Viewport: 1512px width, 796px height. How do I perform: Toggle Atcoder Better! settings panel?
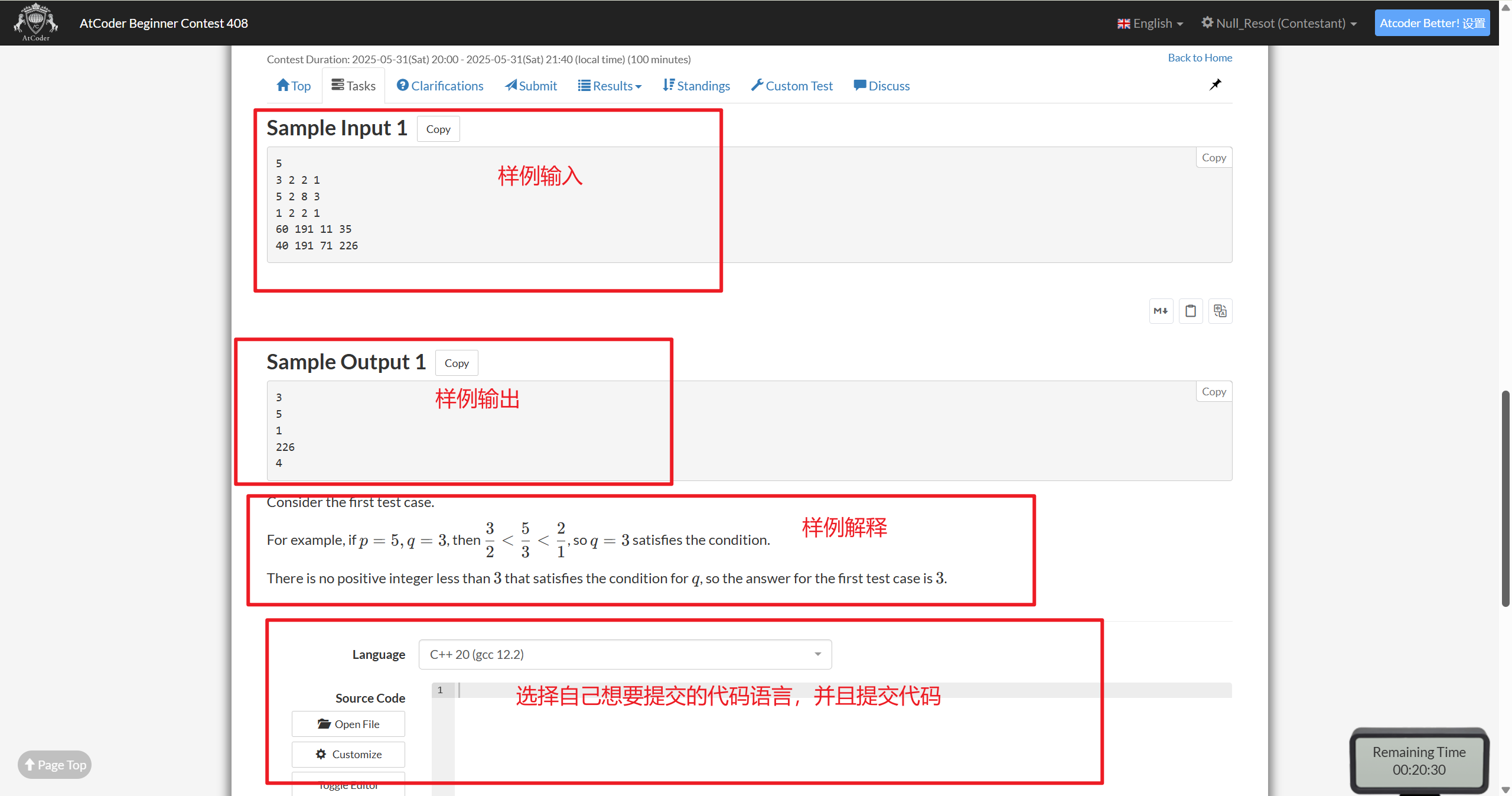coord(1432,22)
